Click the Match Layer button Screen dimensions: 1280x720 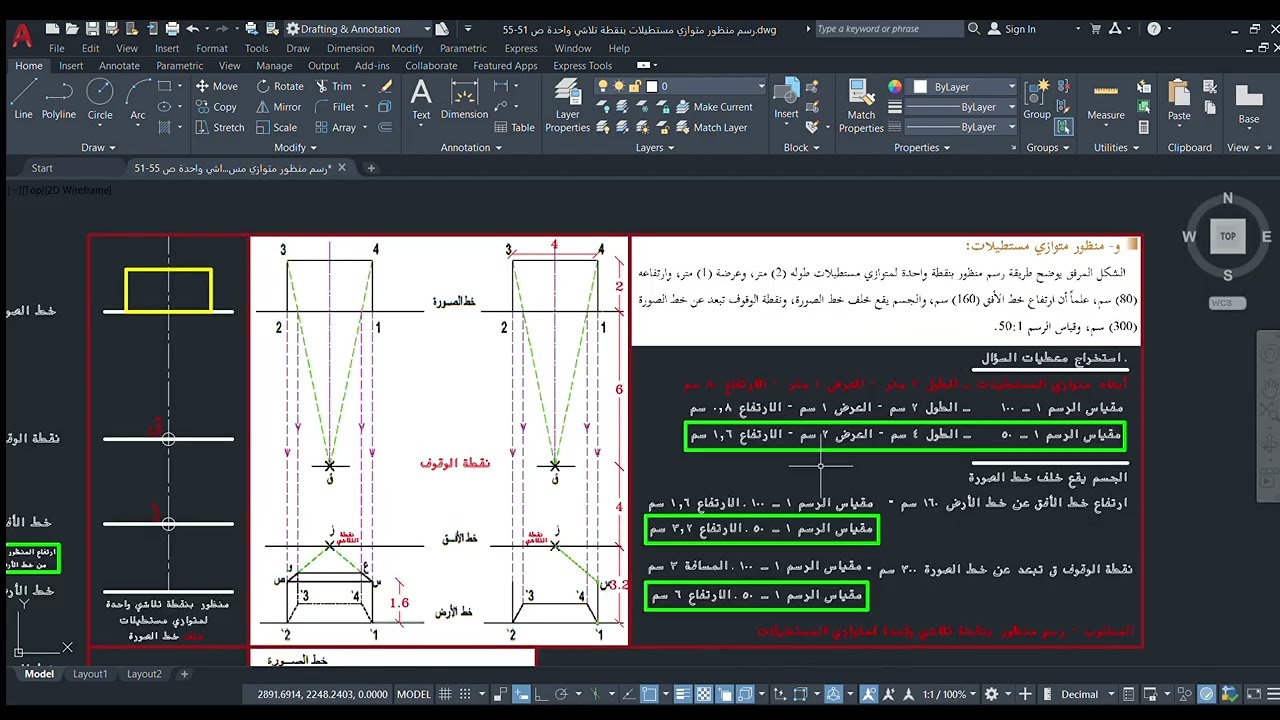[x=711, y=127]
